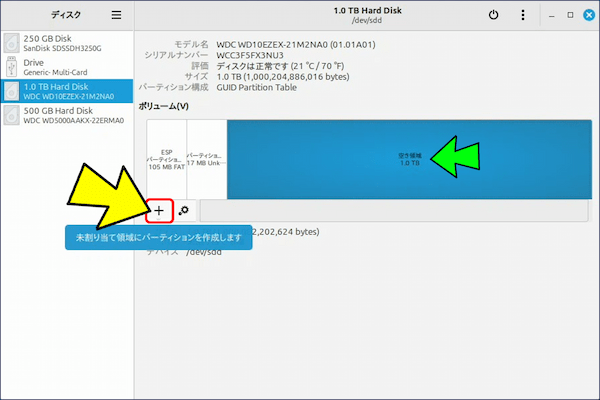Click the ボリューム(V) volumes label
This screenshot has height=400, width=600.
click(x=164, y=106)
